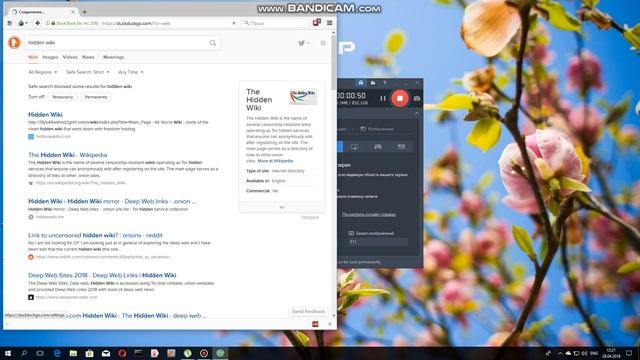Image resolution: width=640 pixels, height=360 pixels.
Task: Click the DuckDuckGo logo icon
Action: coord(14,42)
